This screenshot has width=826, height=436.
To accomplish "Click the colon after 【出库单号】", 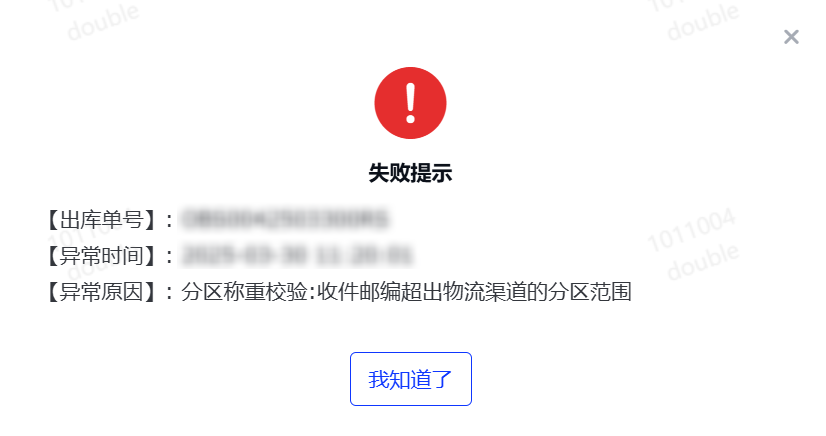I will 169,221.
